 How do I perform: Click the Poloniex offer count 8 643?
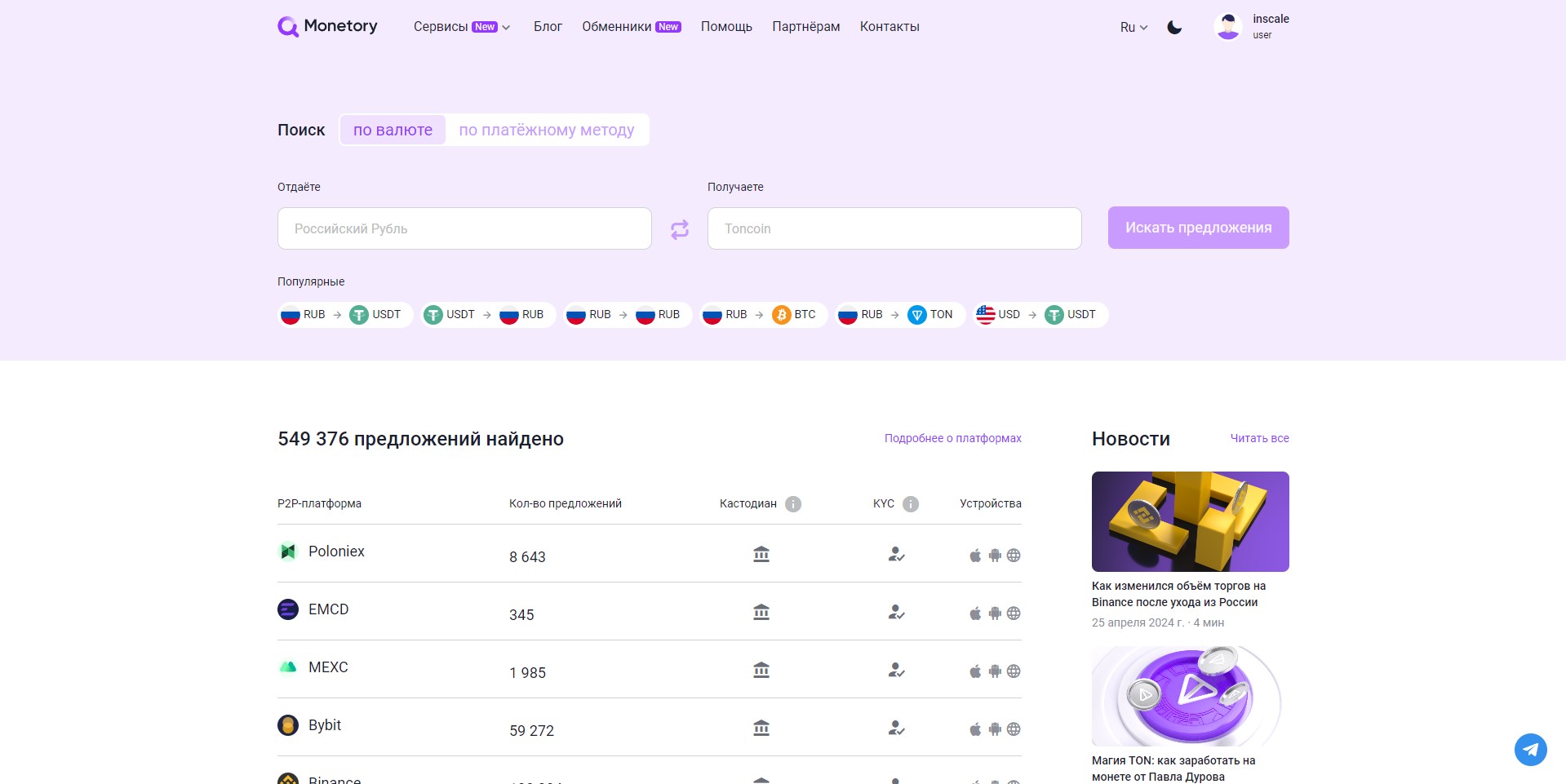click(527, 557)
